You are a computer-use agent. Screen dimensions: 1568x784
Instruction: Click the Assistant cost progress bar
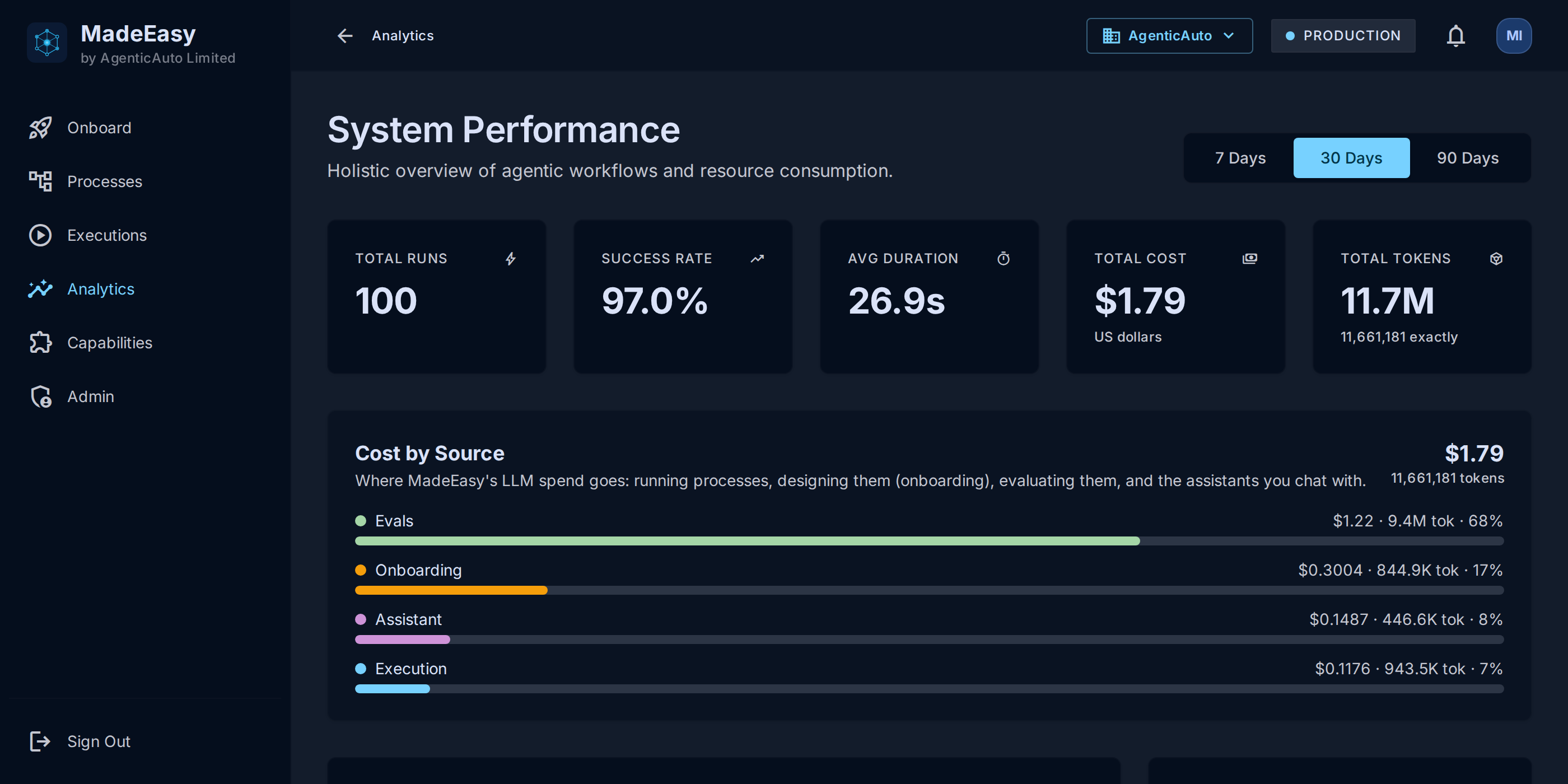929,640
